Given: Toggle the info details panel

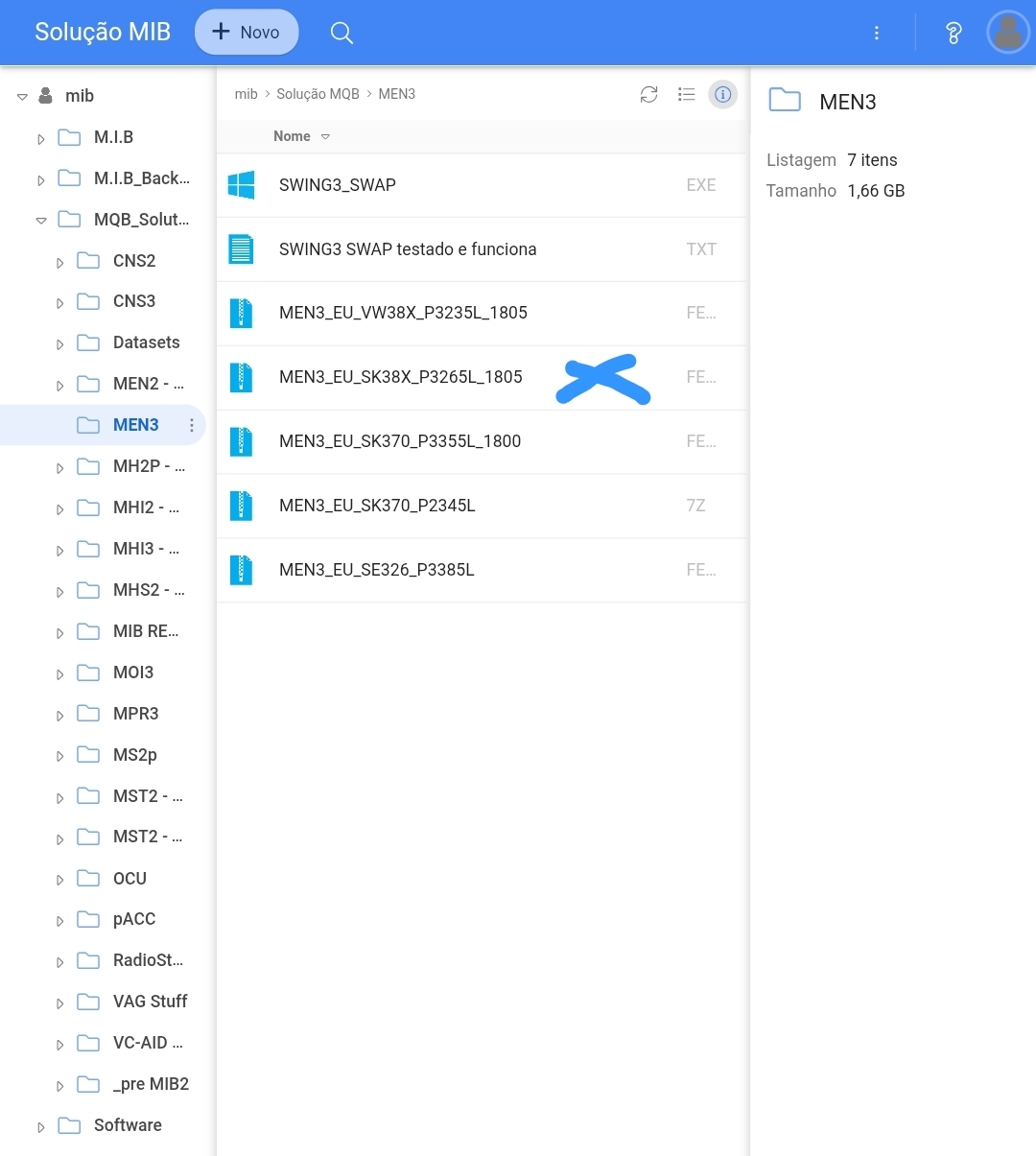Looking at the screenshot, I should (x=723, y=94).
